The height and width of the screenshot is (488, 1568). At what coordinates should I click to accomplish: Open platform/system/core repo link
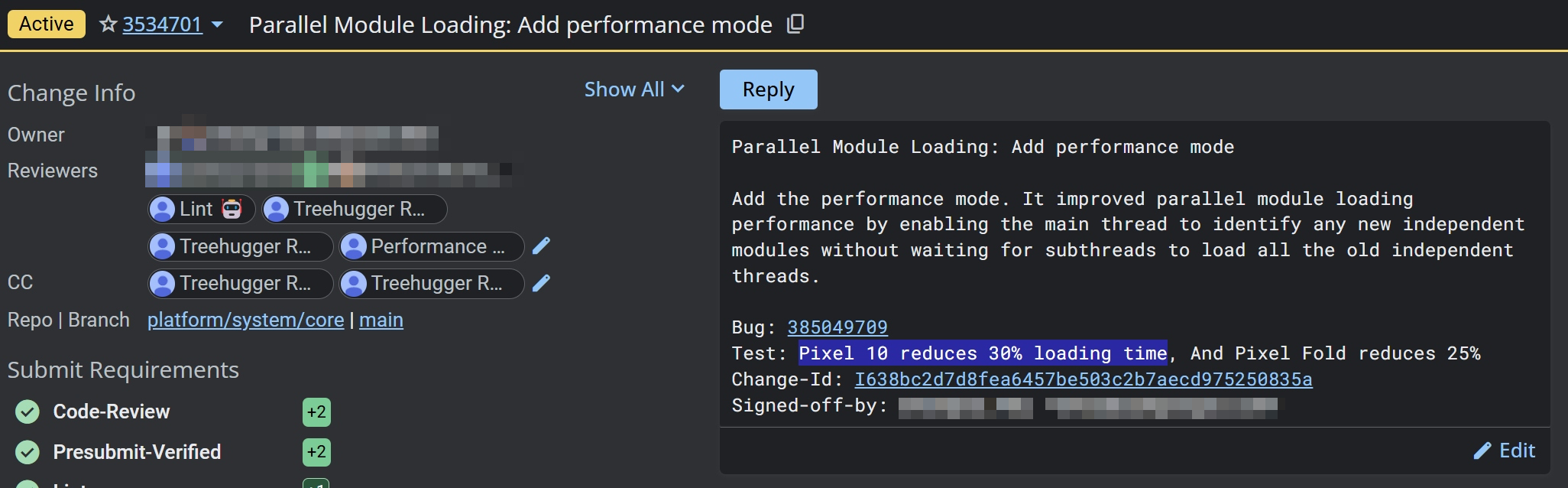245,320
